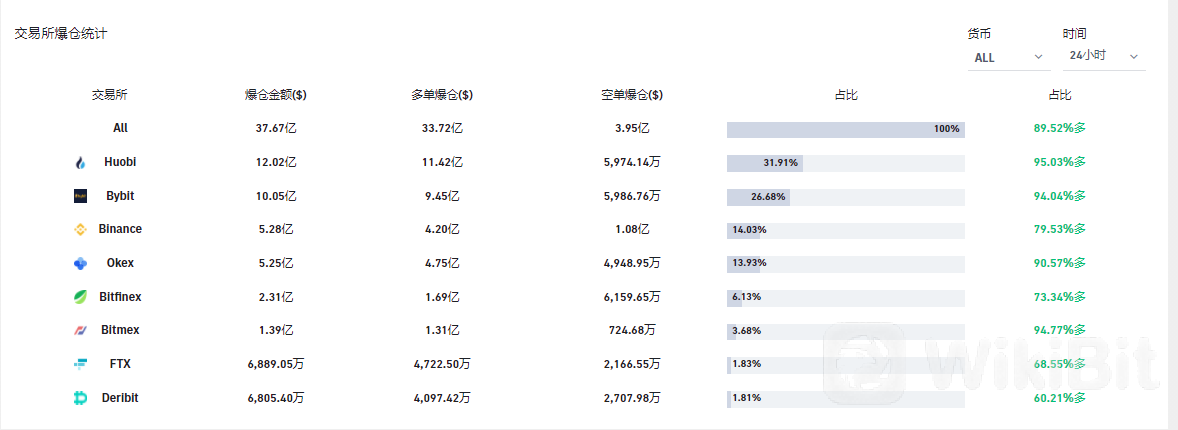Click the Okex blue logo icon
The height and width of the screenshot is (430, 1178).
click(80, 263)
